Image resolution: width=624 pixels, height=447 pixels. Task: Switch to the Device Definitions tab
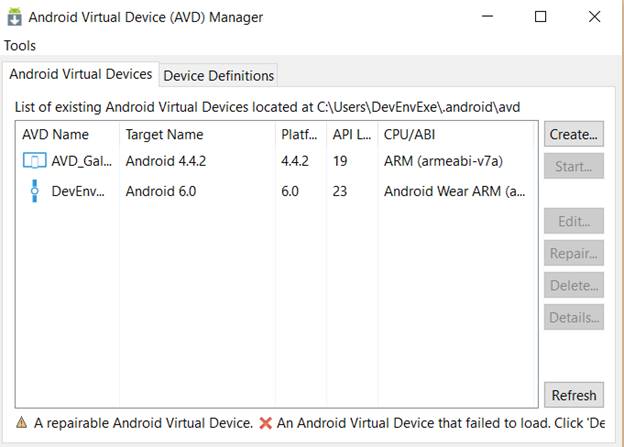pos(218,75)
